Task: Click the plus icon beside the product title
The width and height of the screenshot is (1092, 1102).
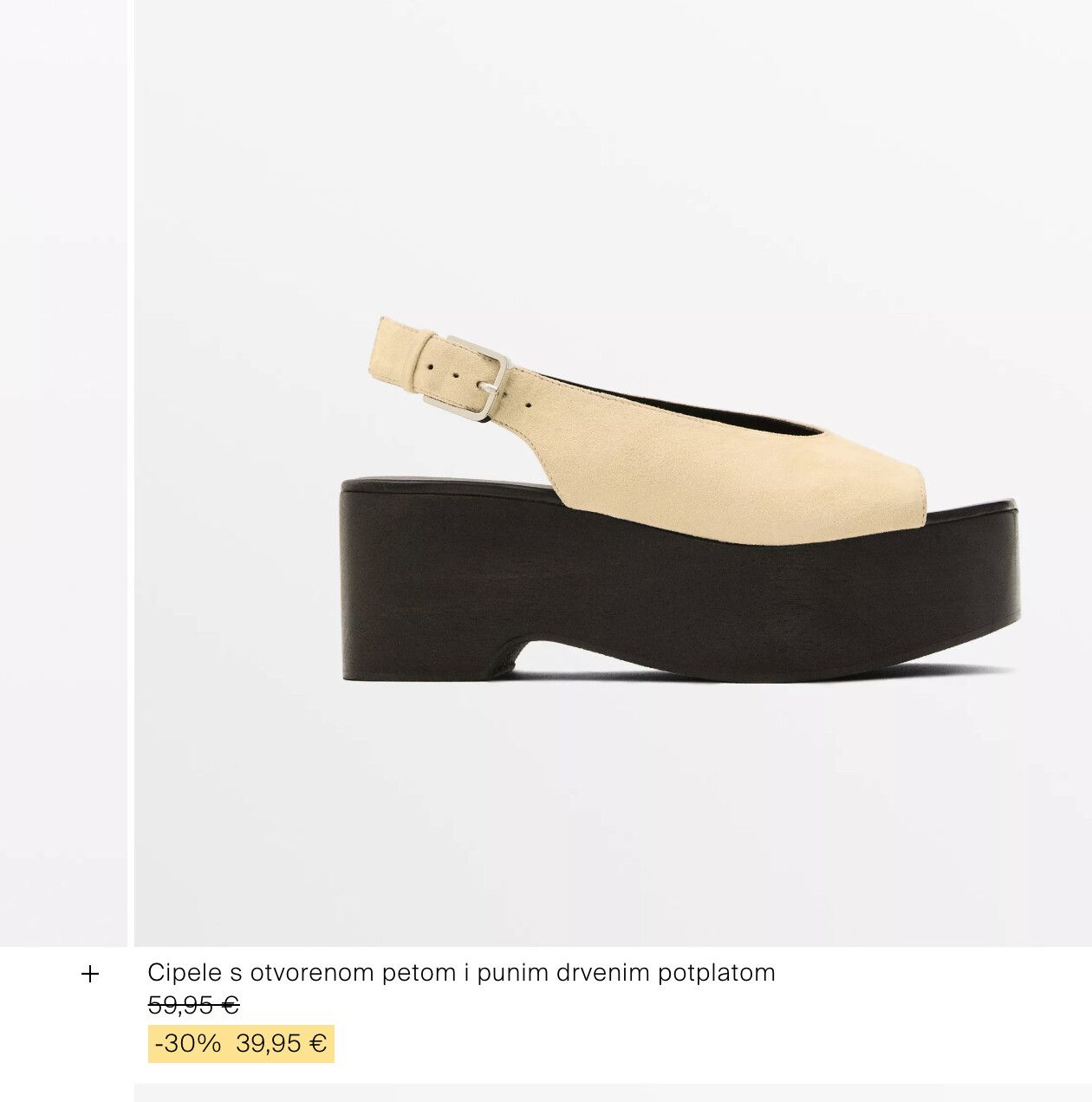Action: coord(90,975)
